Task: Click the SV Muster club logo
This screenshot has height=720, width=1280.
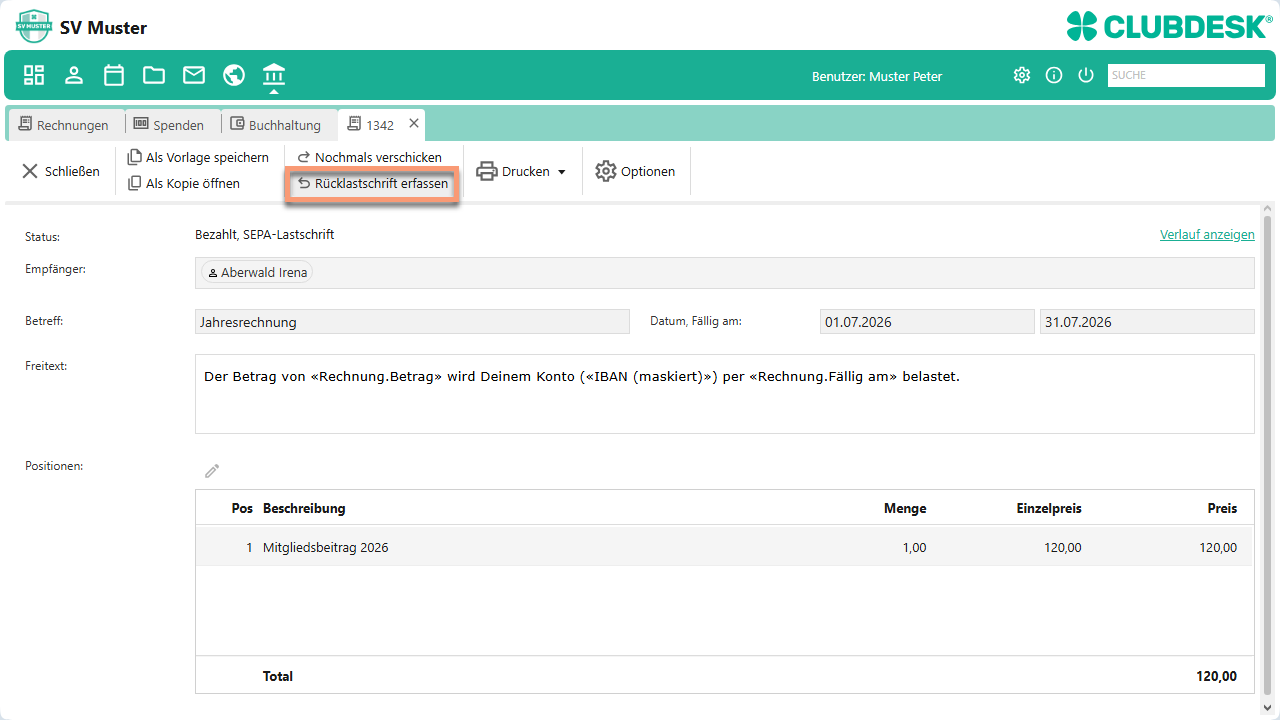Action: 33,26
